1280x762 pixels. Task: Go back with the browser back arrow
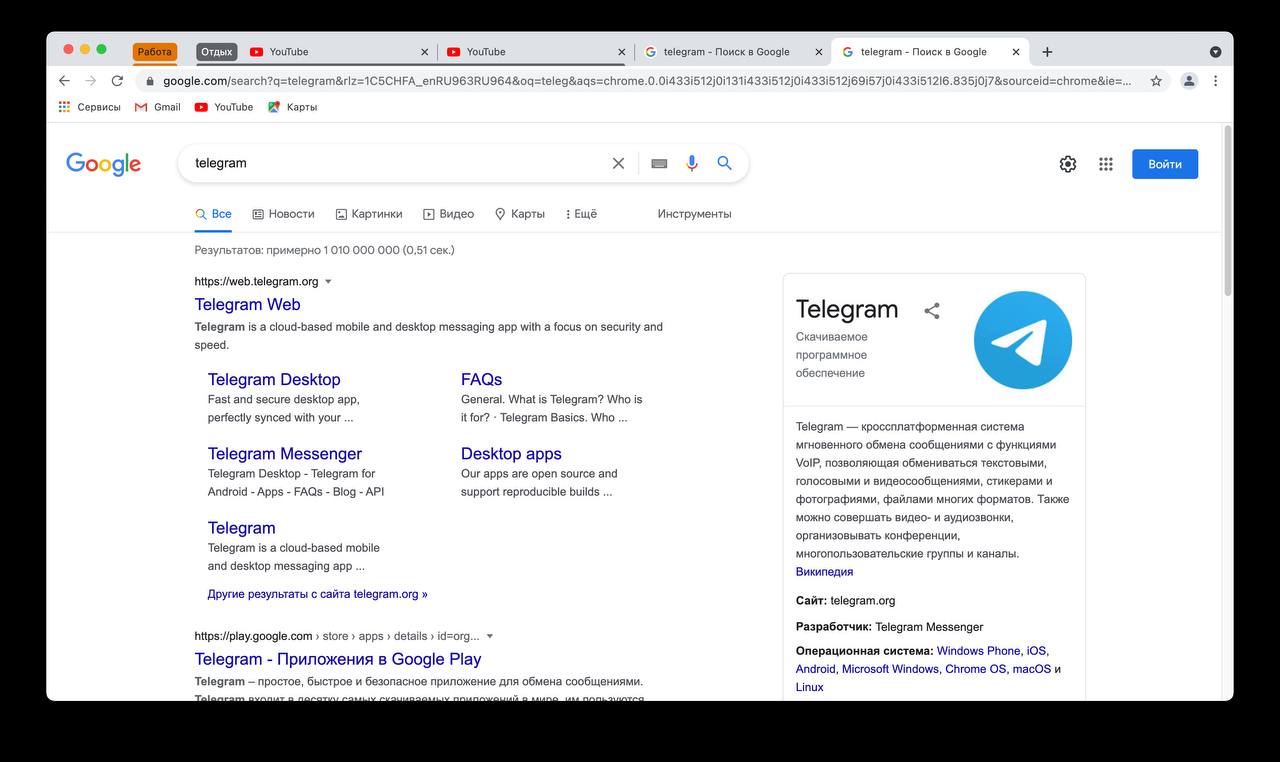coord(64,81)
